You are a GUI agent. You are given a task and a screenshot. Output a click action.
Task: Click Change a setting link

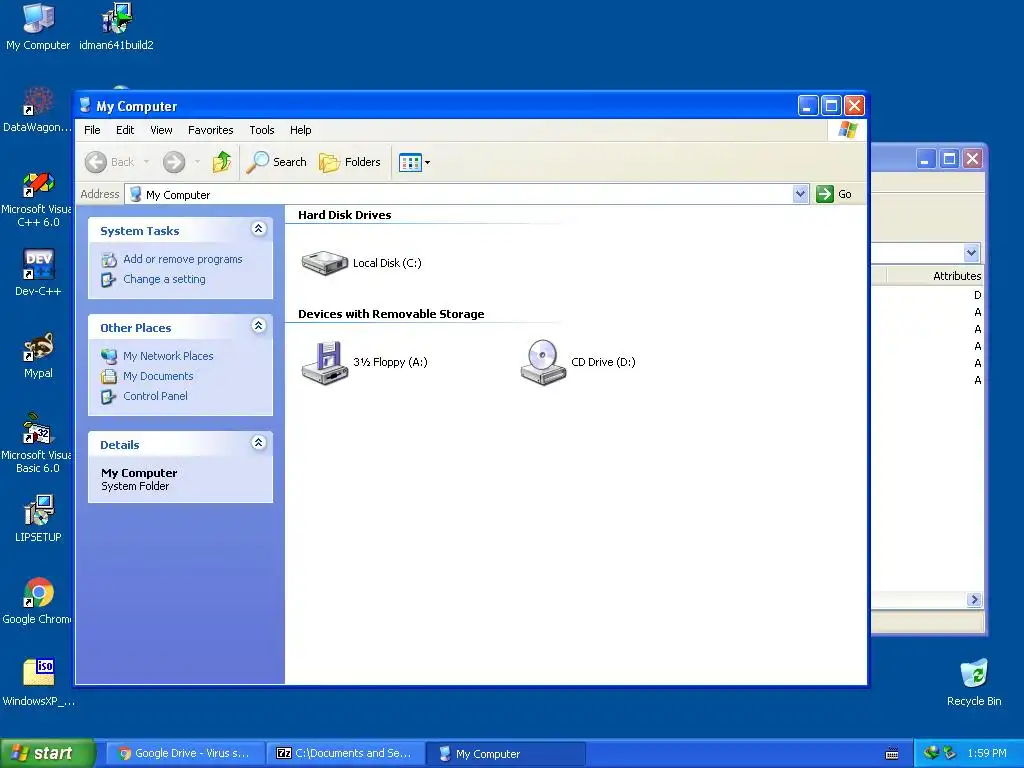[164, 280]
